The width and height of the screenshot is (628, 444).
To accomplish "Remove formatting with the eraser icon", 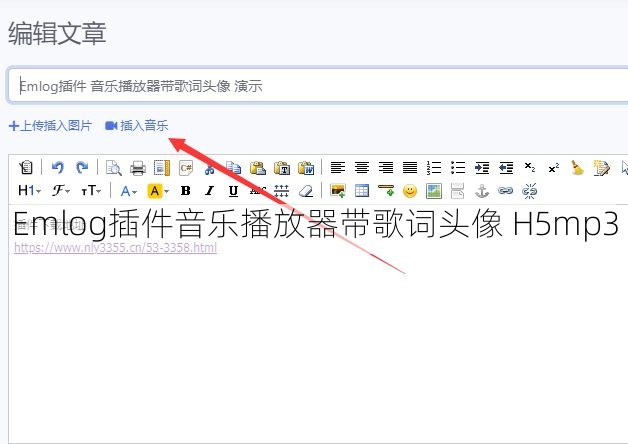I will (306, 191).
